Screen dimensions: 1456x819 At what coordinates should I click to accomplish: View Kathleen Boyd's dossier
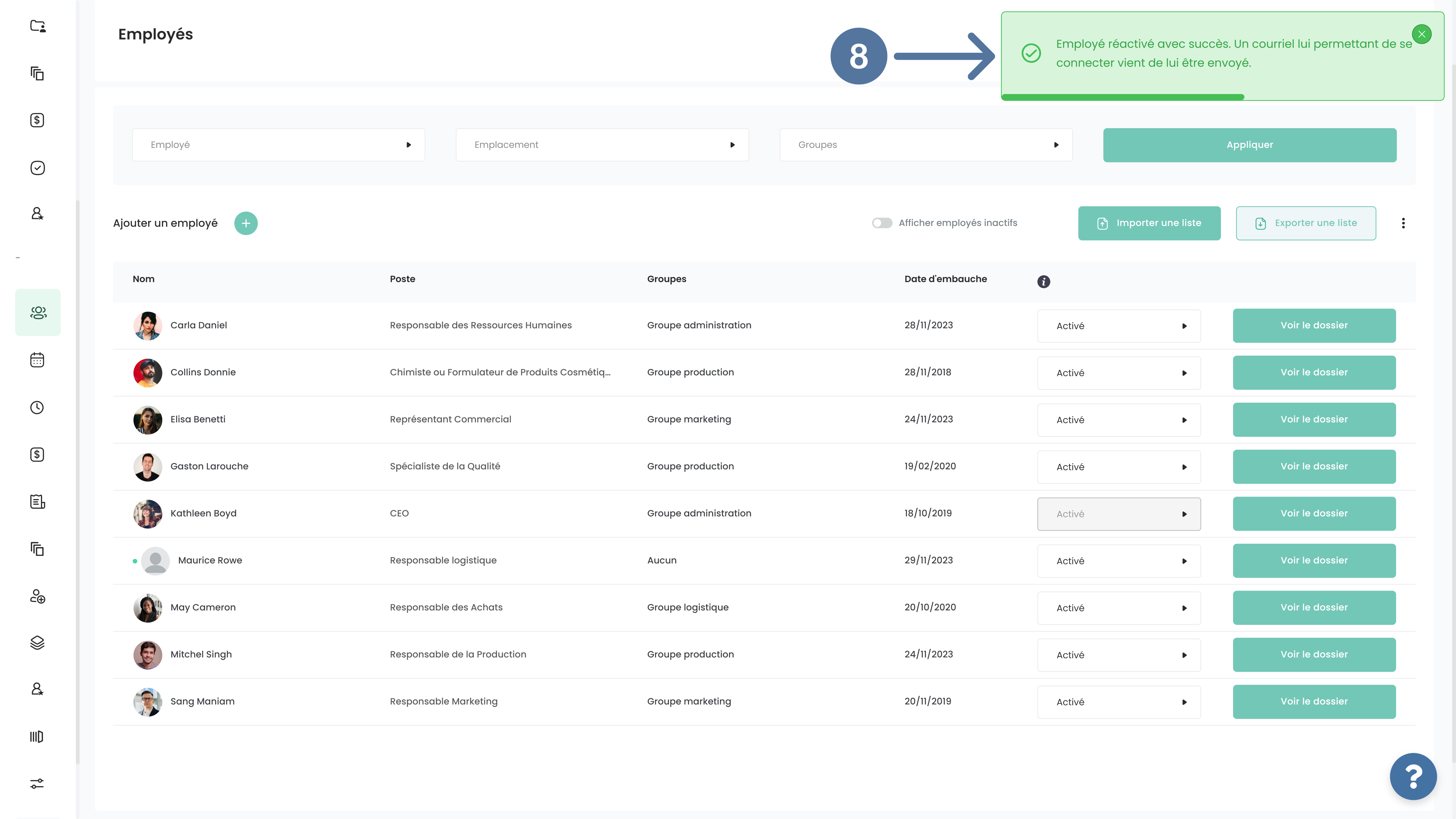pos(1314,514)
